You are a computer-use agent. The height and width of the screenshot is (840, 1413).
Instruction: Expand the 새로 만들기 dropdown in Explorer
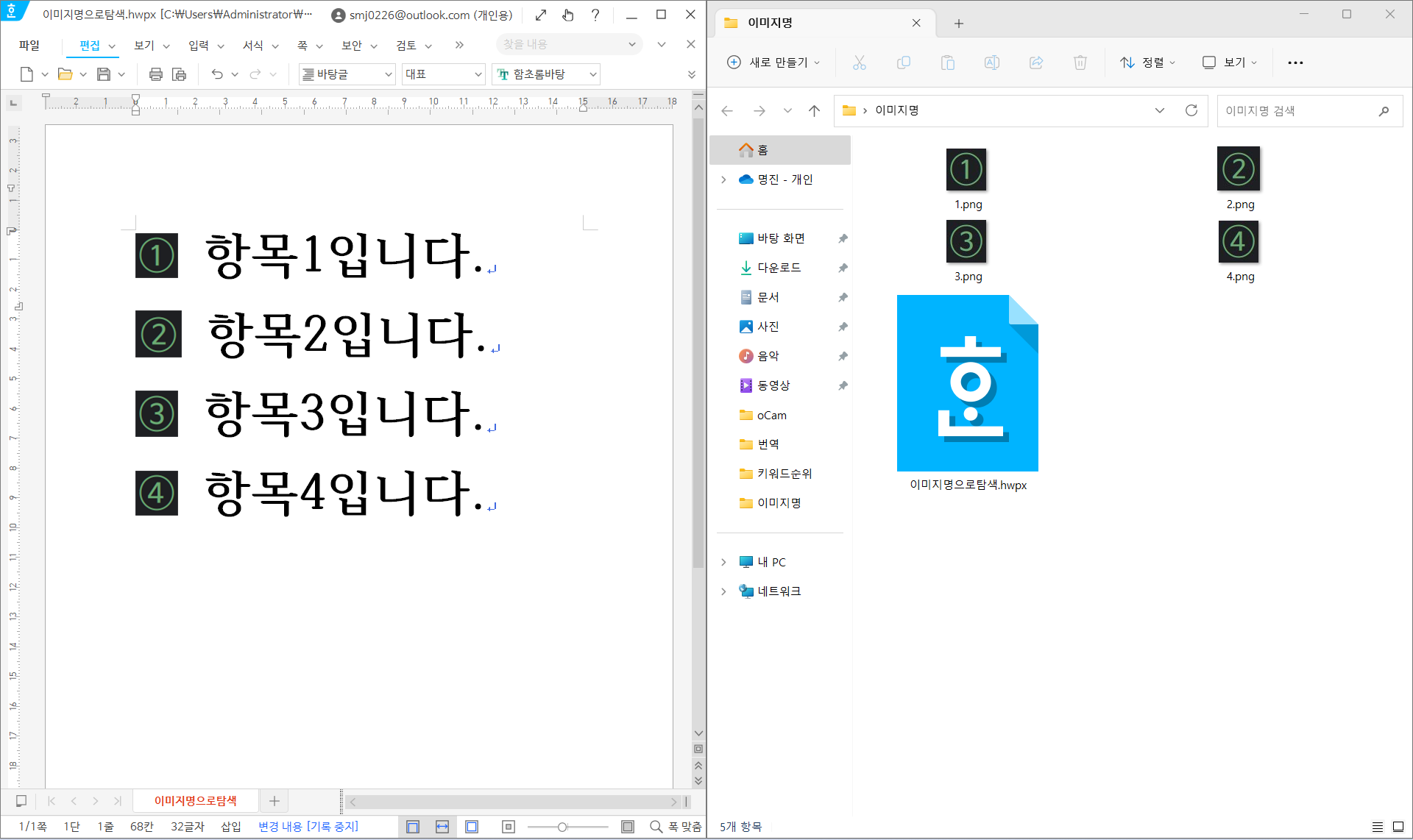click(x=773, y=63)
